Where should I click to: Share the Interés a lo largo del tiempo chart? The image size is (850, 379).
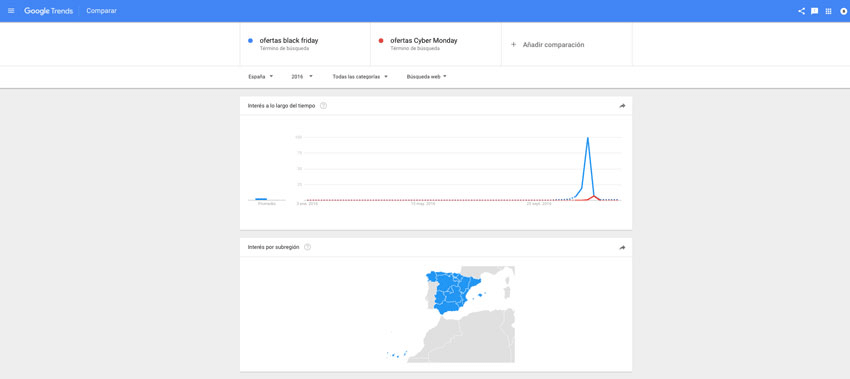[x=622, y=106]
